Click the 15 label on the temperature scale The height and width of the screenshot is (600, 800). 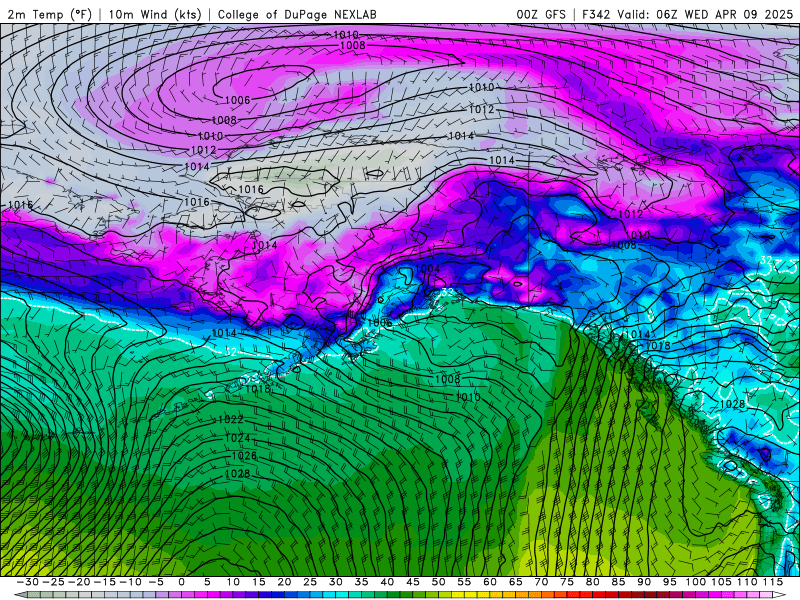point(258,582)
